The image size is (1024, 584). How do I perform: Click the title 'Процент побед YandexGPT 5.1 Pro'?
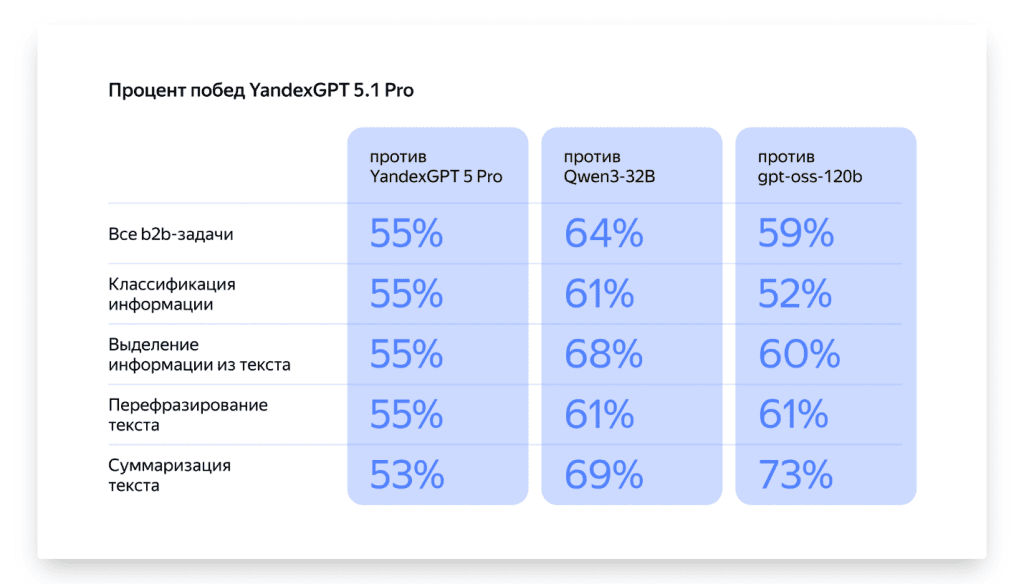pos(260,91)
